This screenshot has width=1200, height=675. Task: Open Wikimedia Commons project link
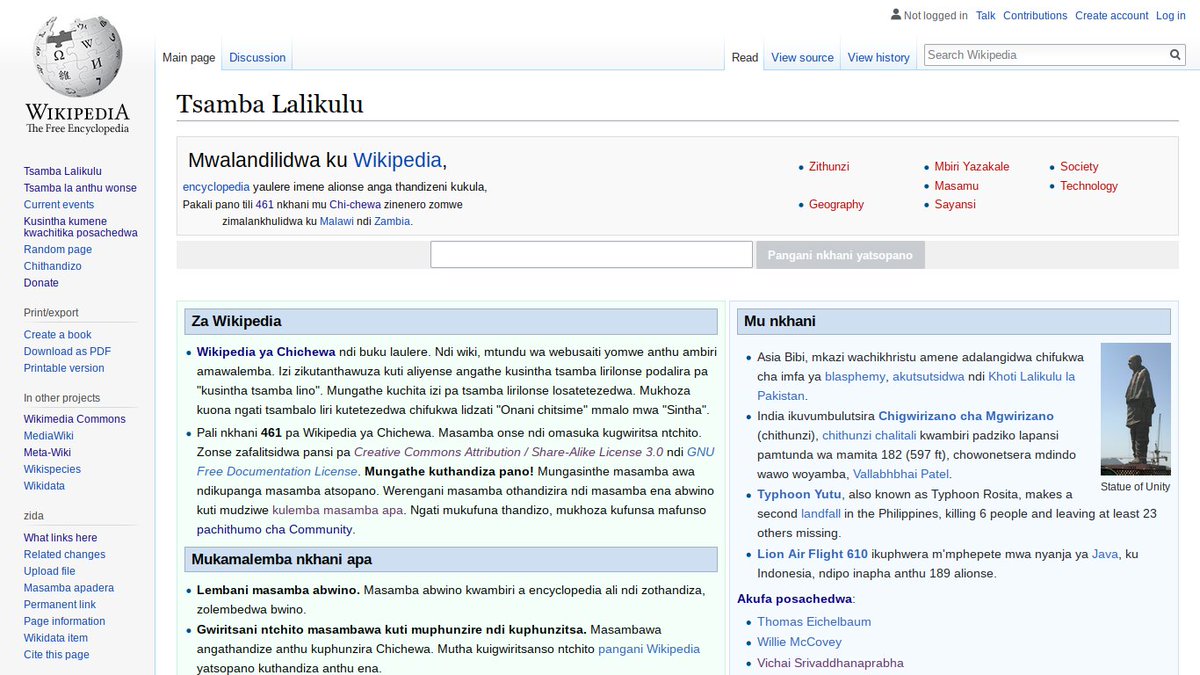click(x=75, y=419)
